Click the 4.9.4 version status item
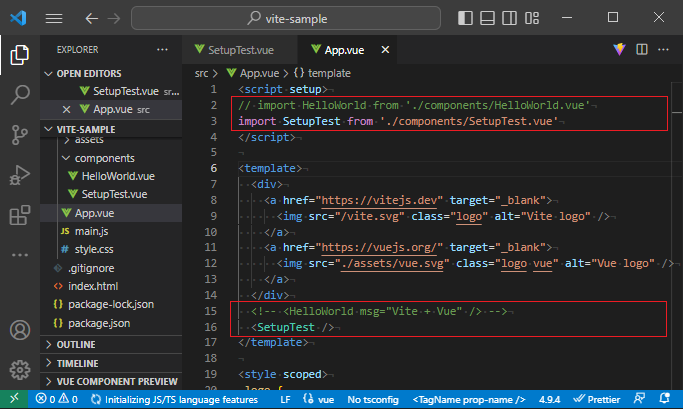Screen dimensions: 683x409 549,399
